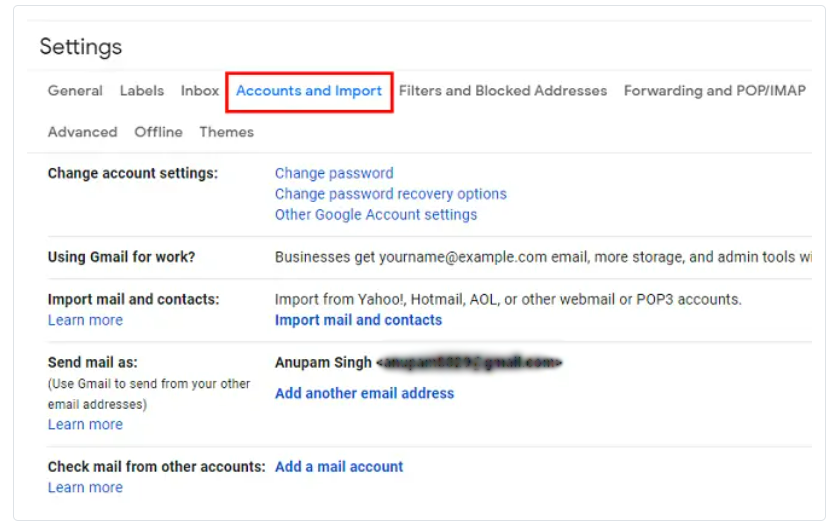Open Change password recovery options link
This screenshot has height=522, width=836.
pos(391,194)
